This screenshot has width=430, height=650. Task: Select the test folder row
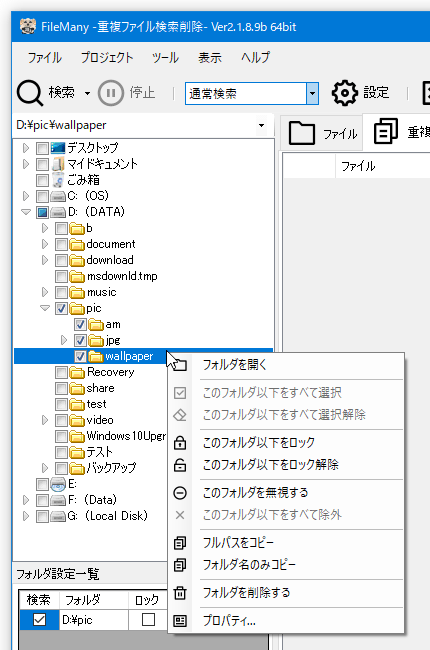point(96,405)
